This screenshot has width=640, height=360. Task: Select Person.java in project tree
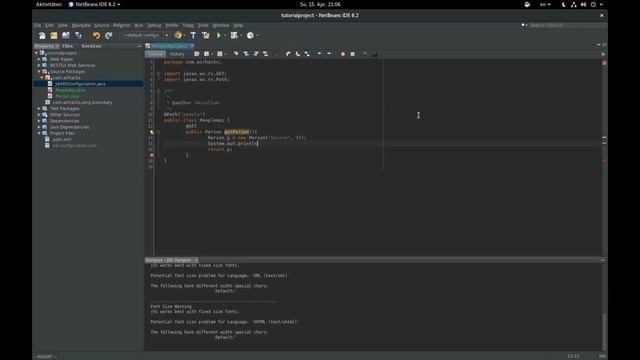click(67, 96)
